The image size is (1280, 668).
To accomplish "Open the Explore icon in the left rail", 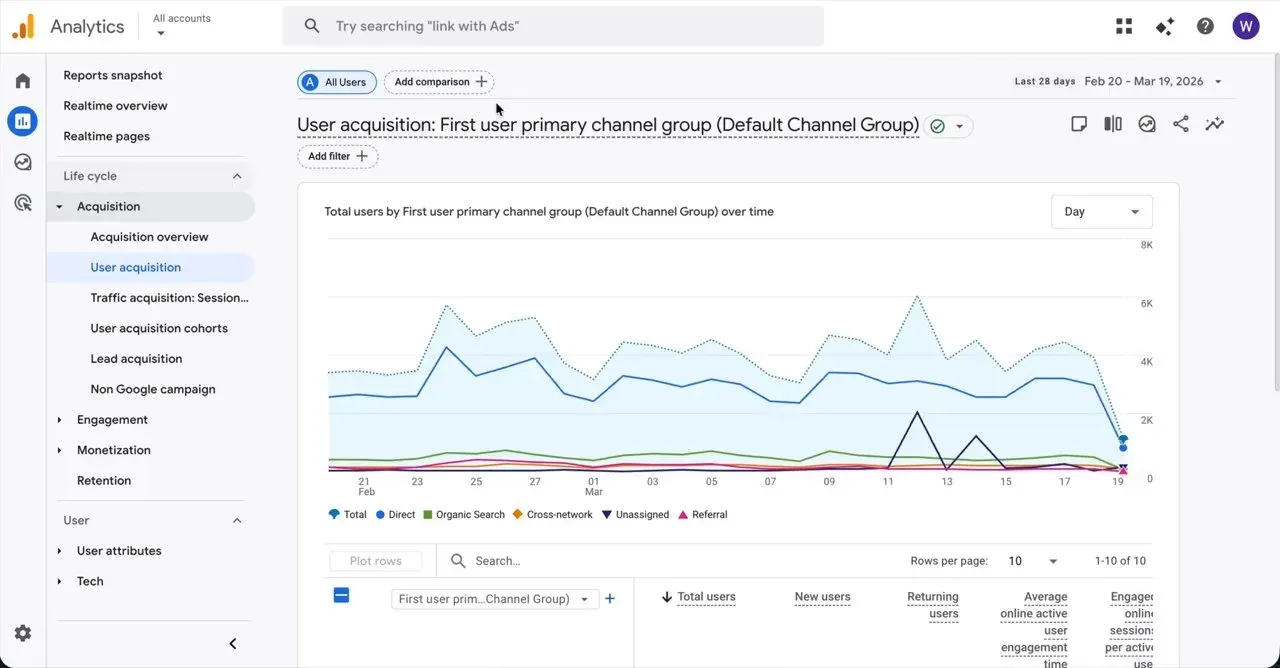I will tap(22, 162).
